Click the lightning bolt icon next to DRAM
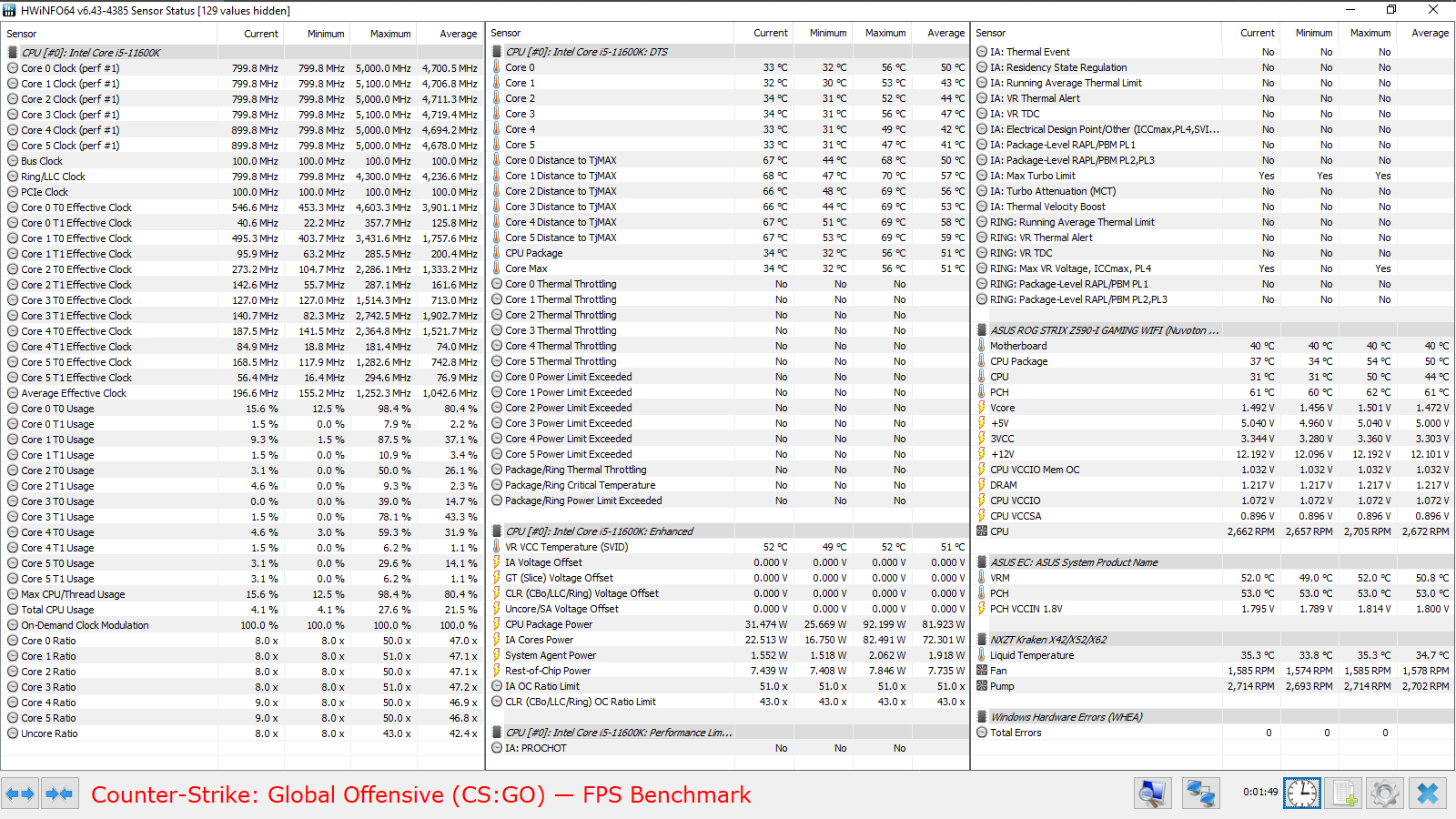The image size is (1456, 819). tap(982, 485)
